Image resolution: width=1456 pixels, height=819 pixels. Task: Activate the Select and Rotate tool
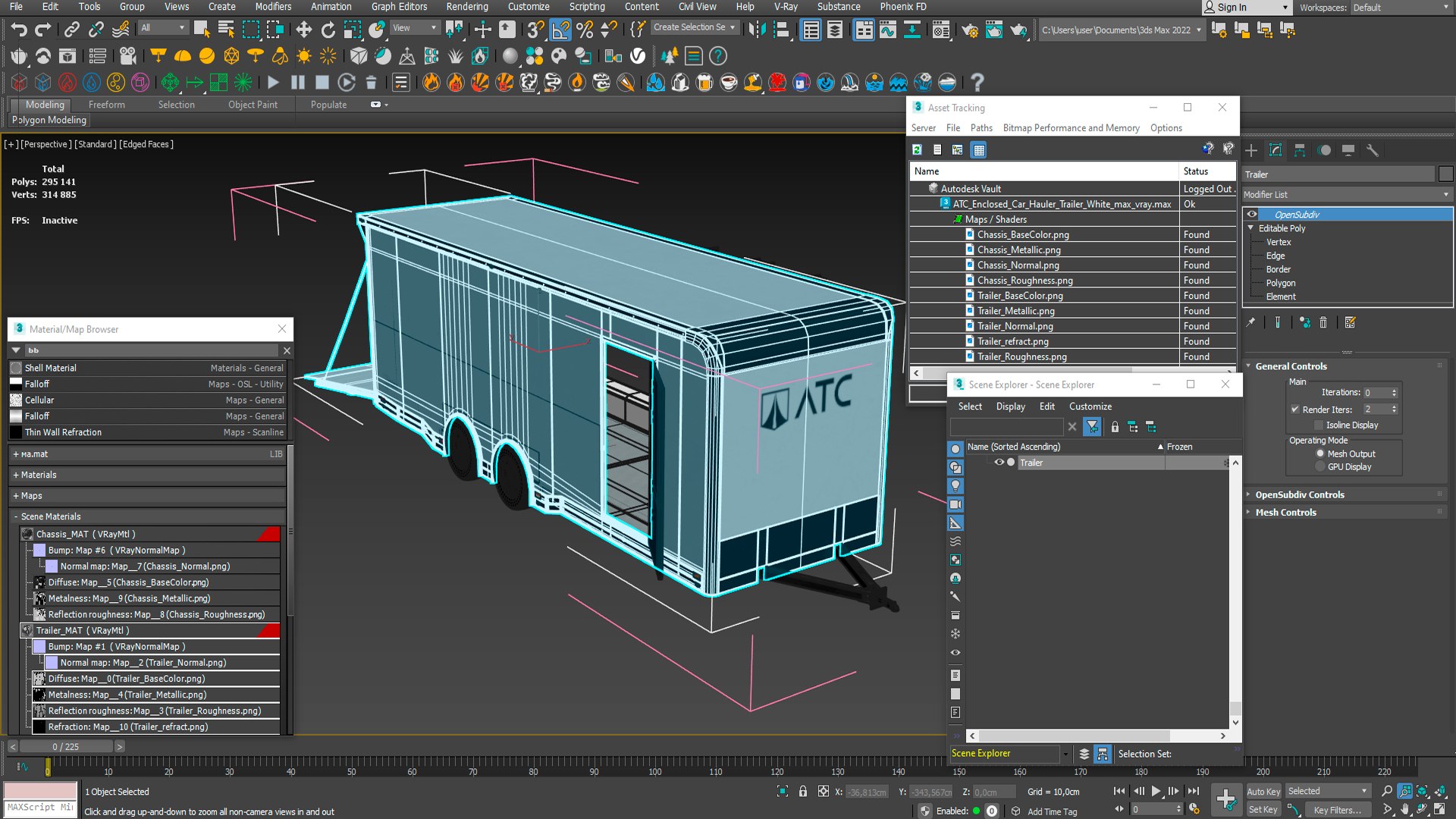328,30
